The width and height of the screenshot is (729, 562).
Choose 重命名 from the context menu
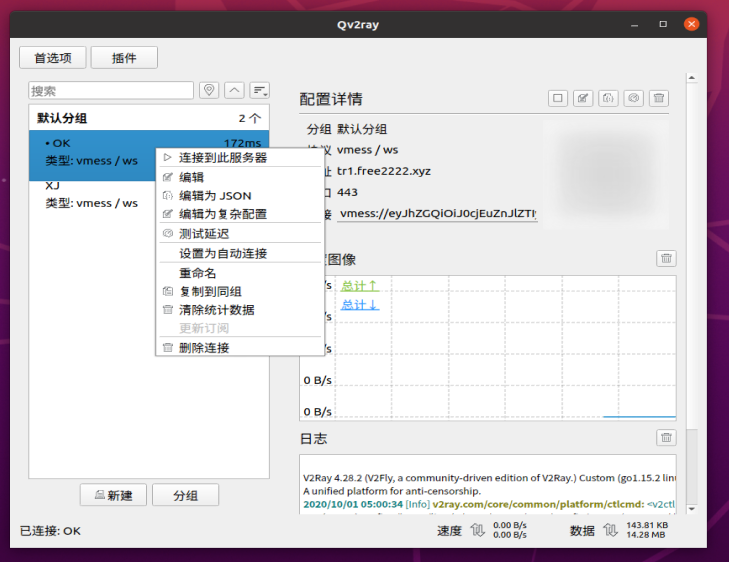tap(240, 273)
